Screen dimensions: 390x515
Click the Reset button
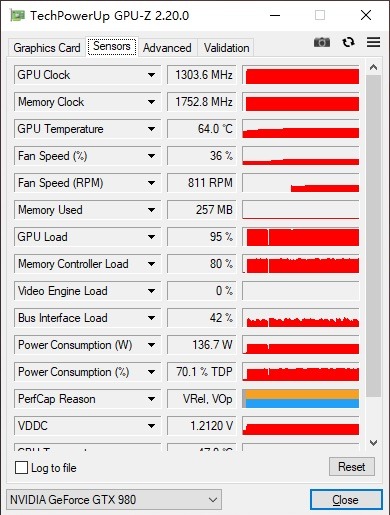[x=352, y=467]
